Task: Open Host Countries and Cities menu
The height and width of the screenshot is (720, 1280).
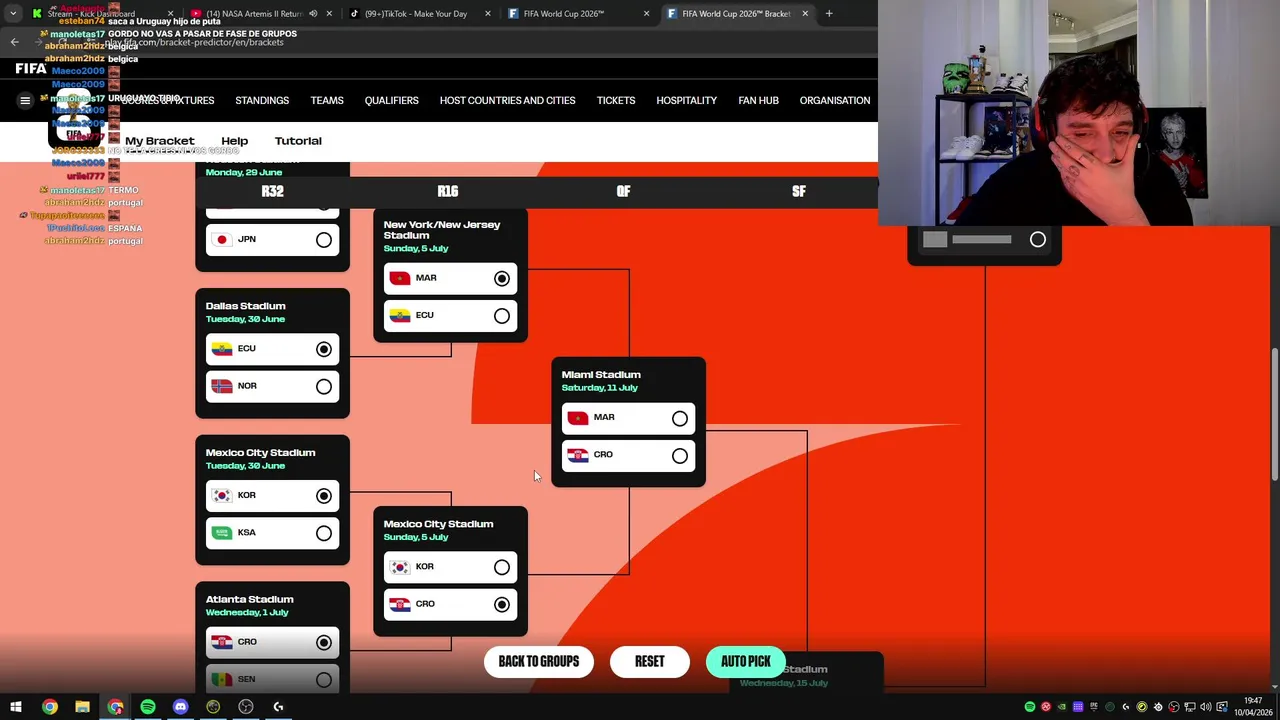Action: pyautogui.click(x=507, y=100)
